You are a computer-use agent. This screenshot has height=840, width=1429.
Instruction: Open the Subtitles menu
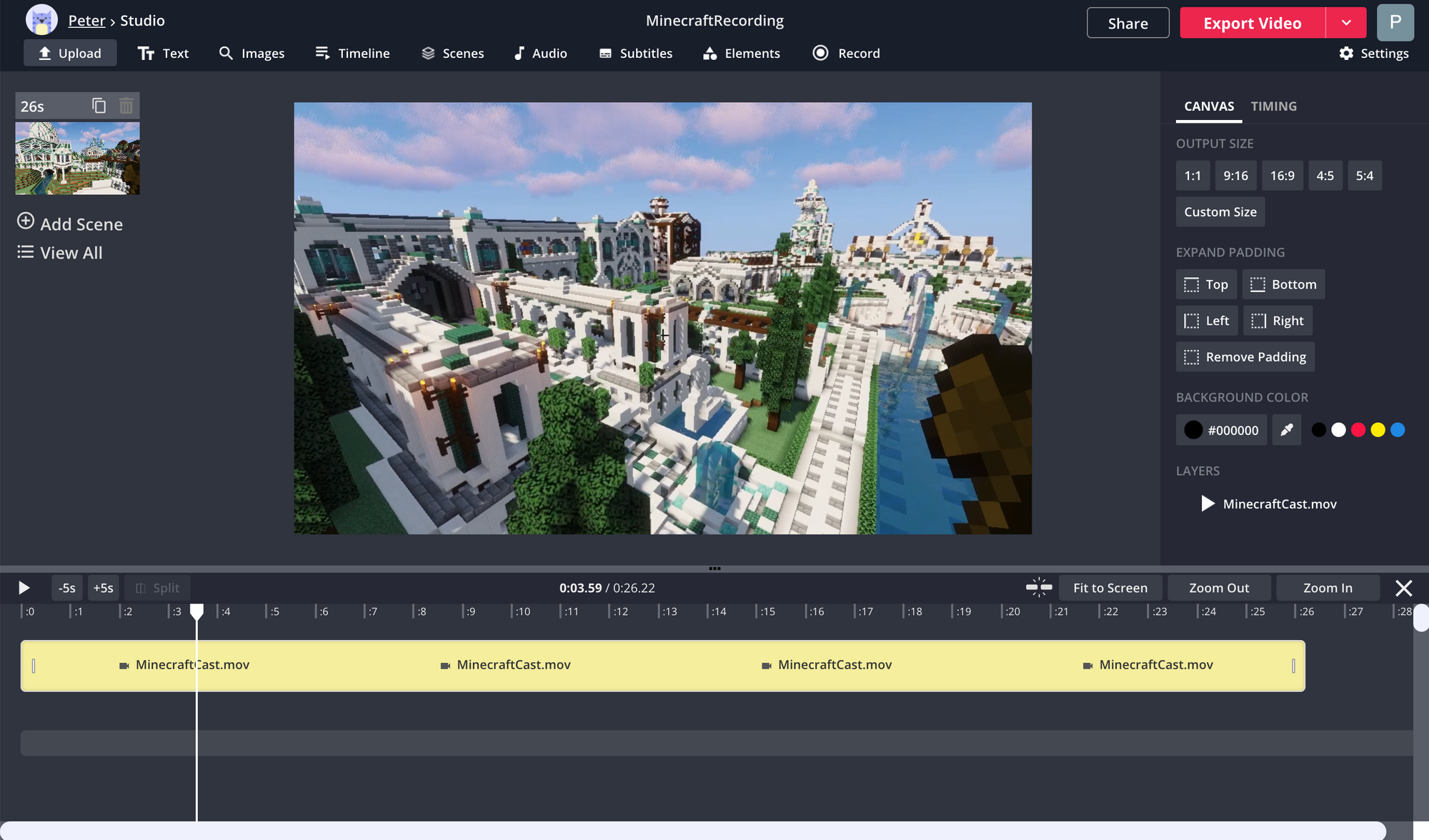click(636, 54)
